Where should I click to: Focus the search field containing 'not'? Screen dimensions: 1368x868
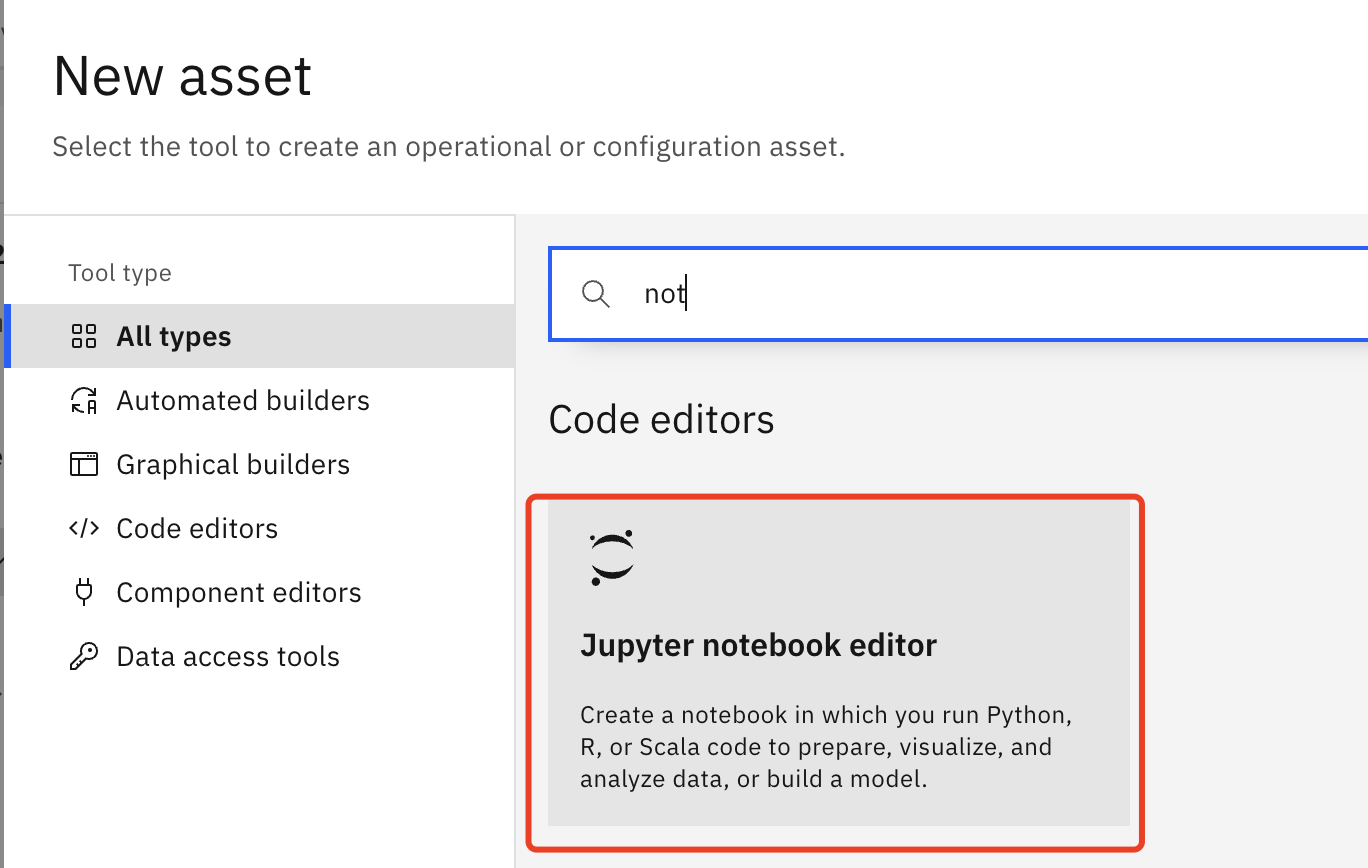958,294
